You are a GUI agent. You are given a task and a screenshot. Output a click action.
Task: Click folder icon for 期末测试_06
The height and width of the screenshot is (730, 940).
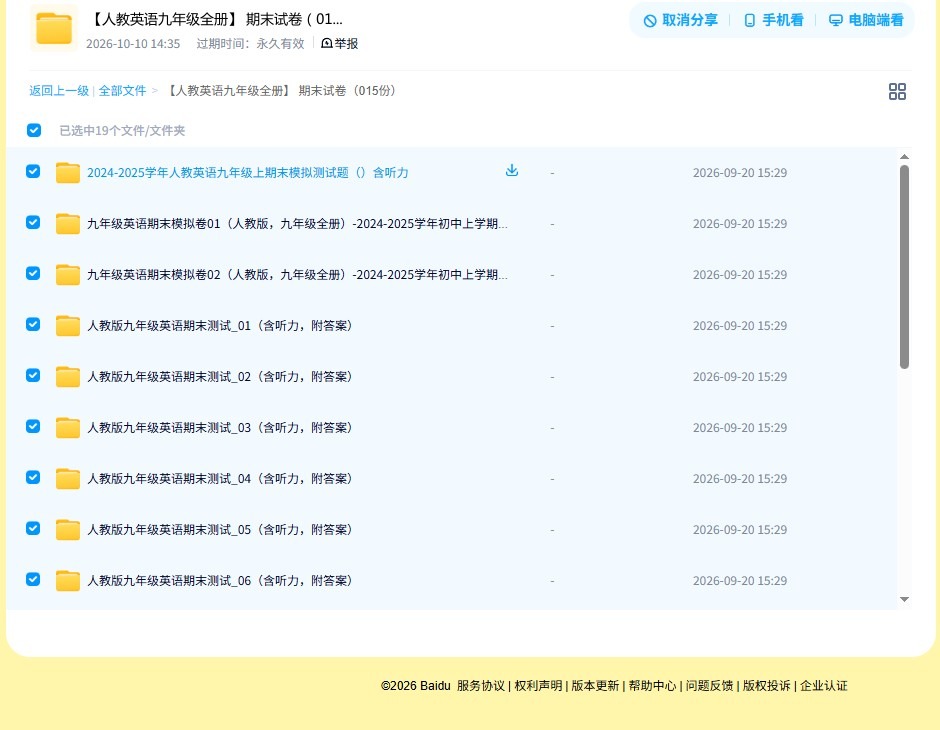click(x=68, y=580)
